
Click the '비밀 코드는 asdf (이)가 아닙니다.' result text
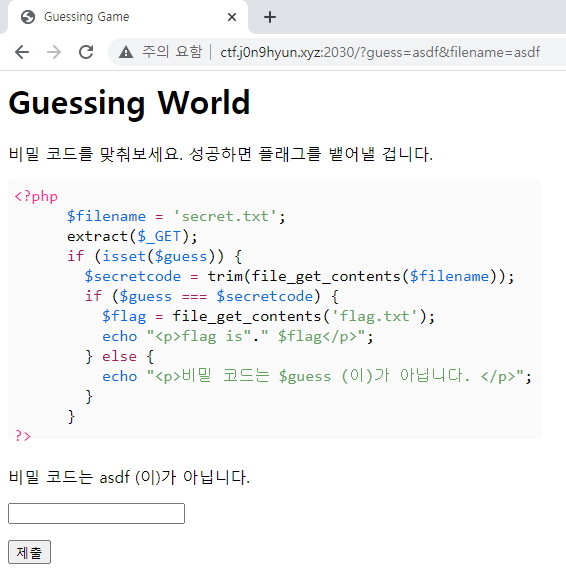(x=129, y=477)
